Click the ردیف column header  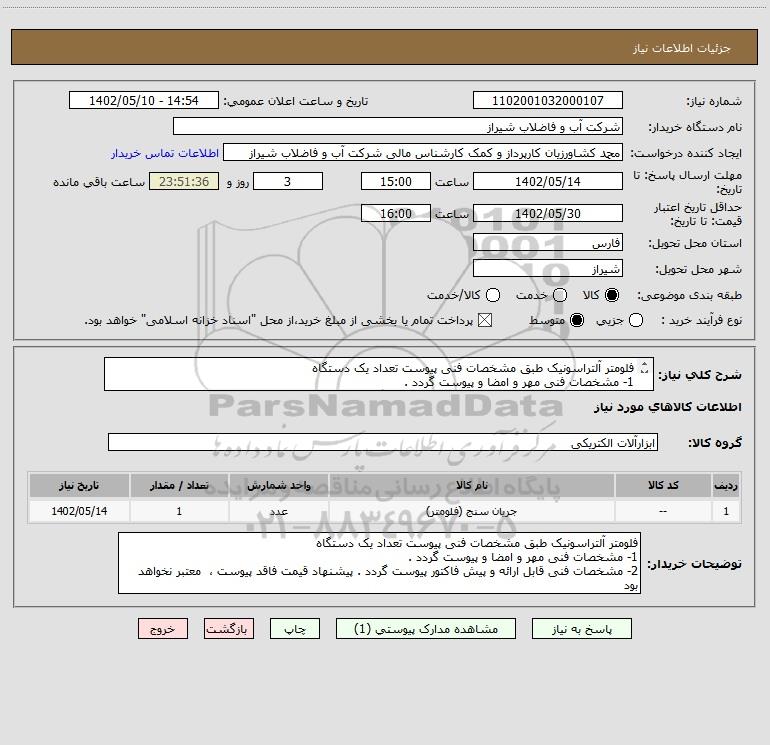(x=726, y=485)
